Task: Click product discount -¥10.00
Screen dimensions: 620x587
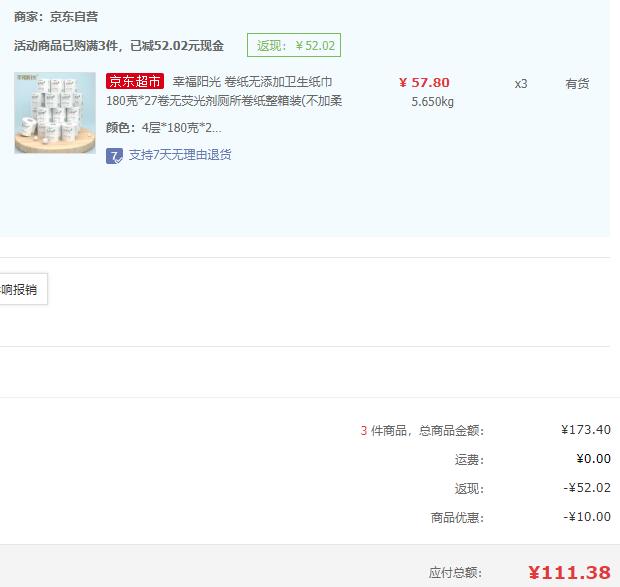Action: tap(587, 517)
